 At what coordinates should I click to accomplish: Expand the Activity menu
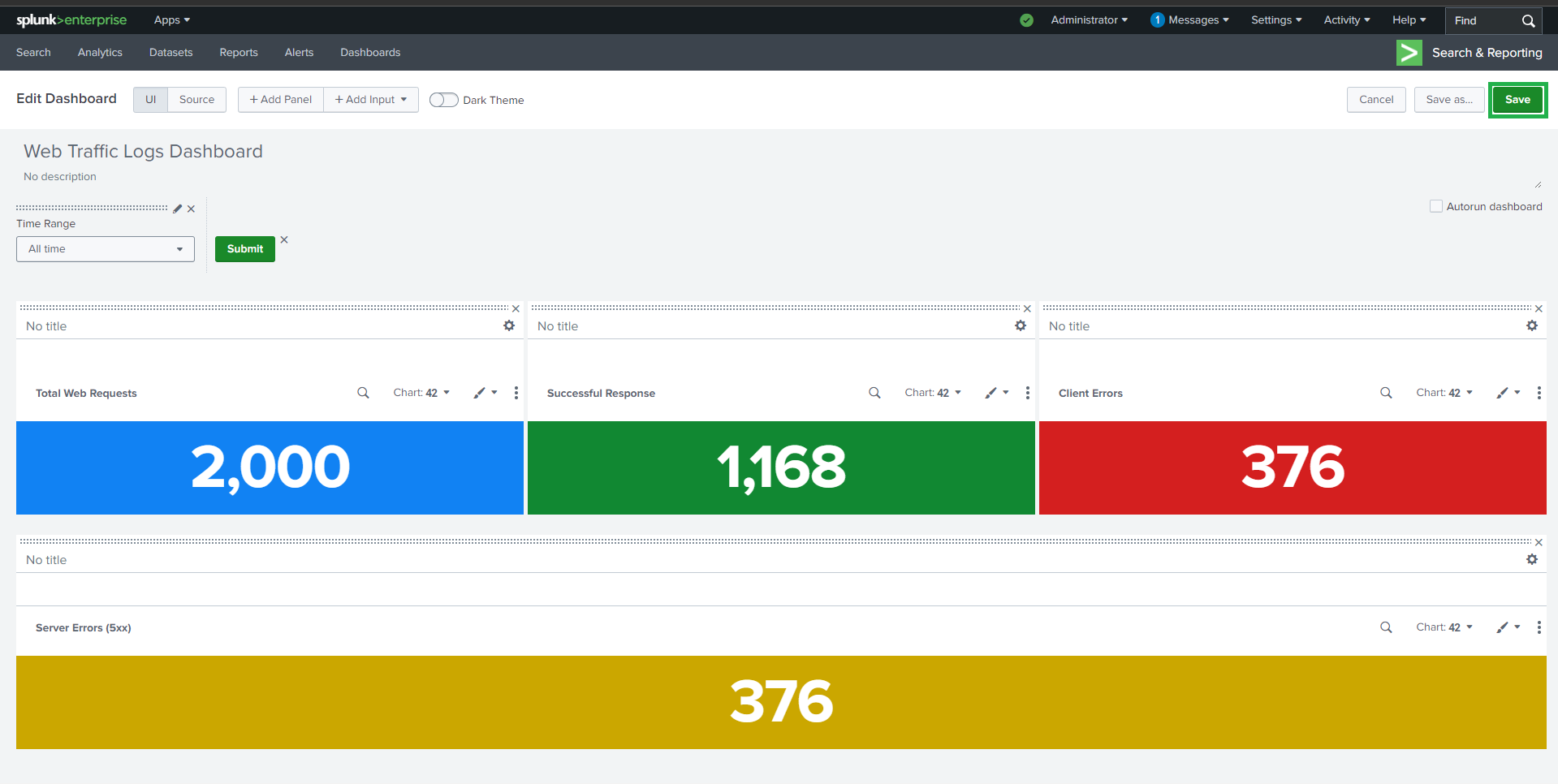(x=1347, y=20)
